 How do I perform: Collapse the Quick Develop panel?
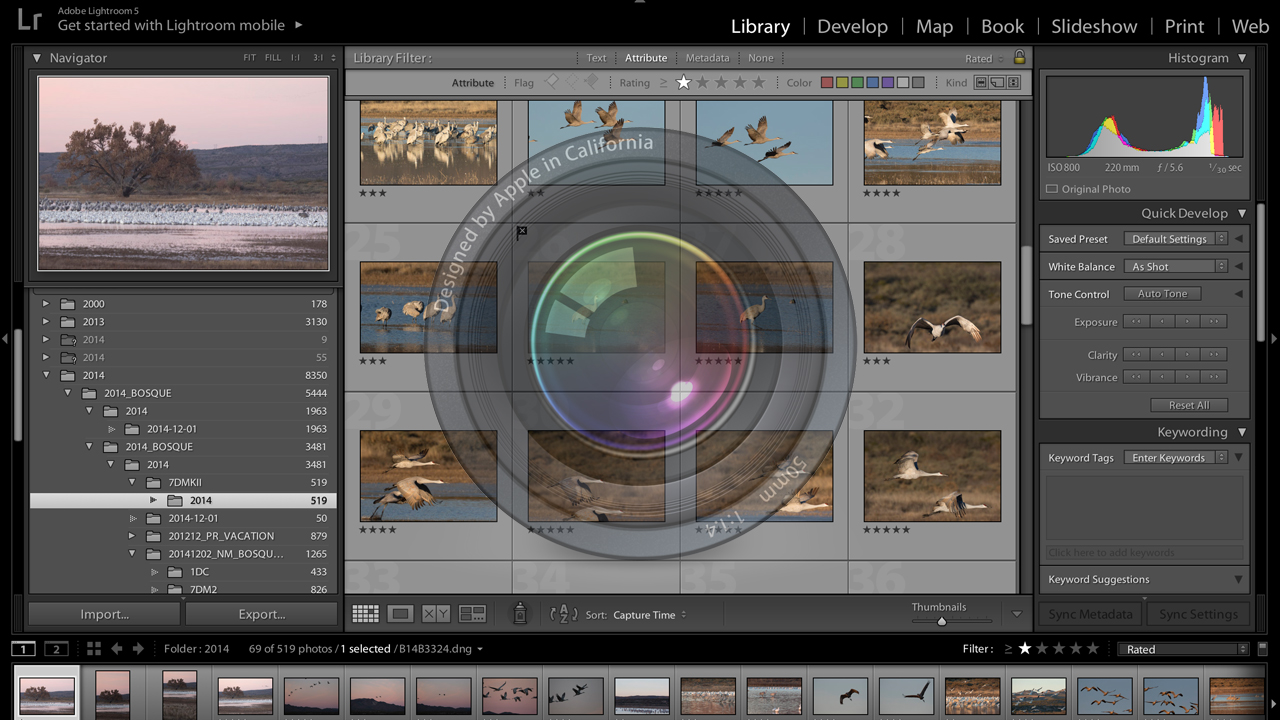tap(1242, 213)
